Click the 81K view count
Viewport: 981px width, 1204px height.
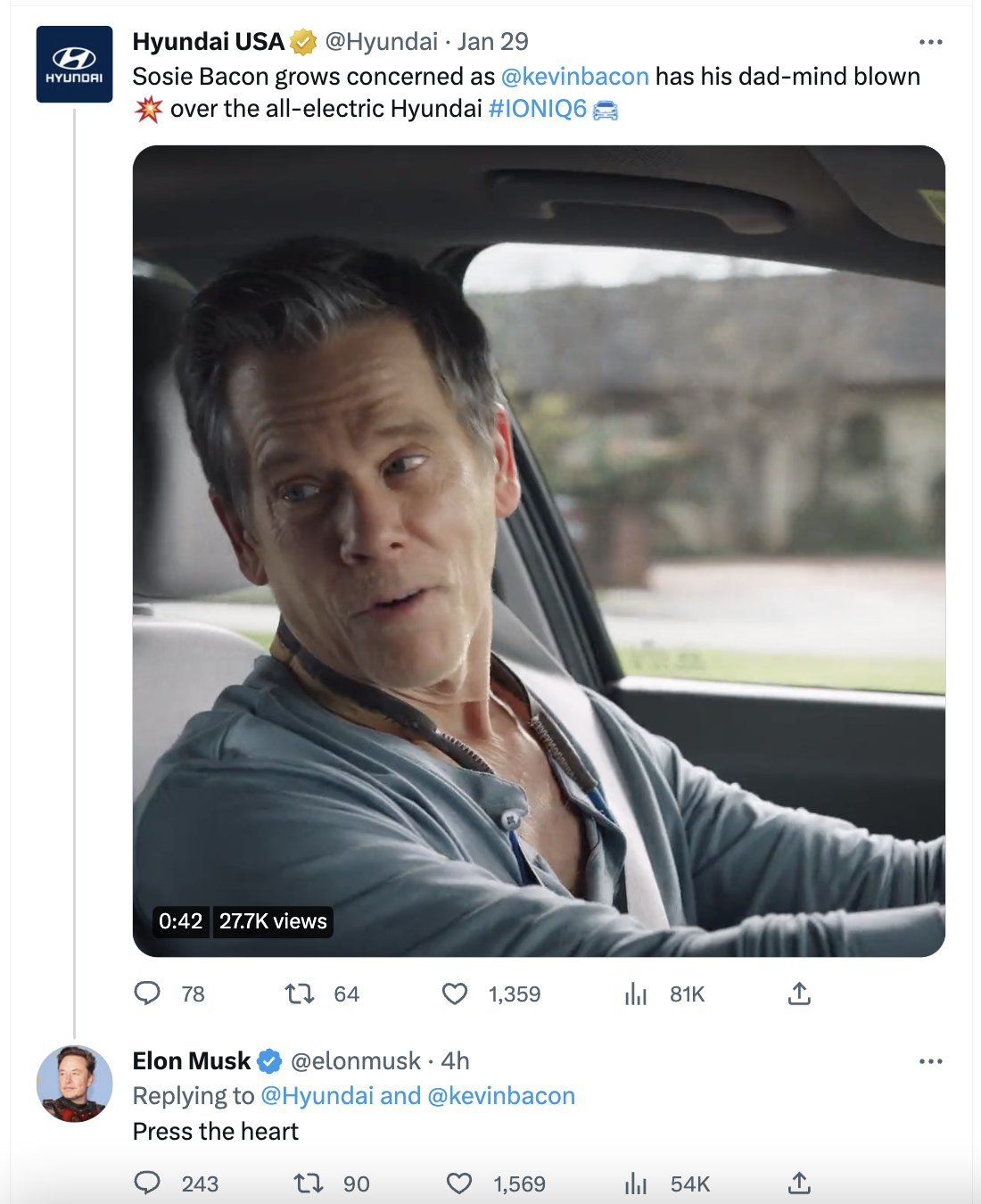click(x=686, y=994)
